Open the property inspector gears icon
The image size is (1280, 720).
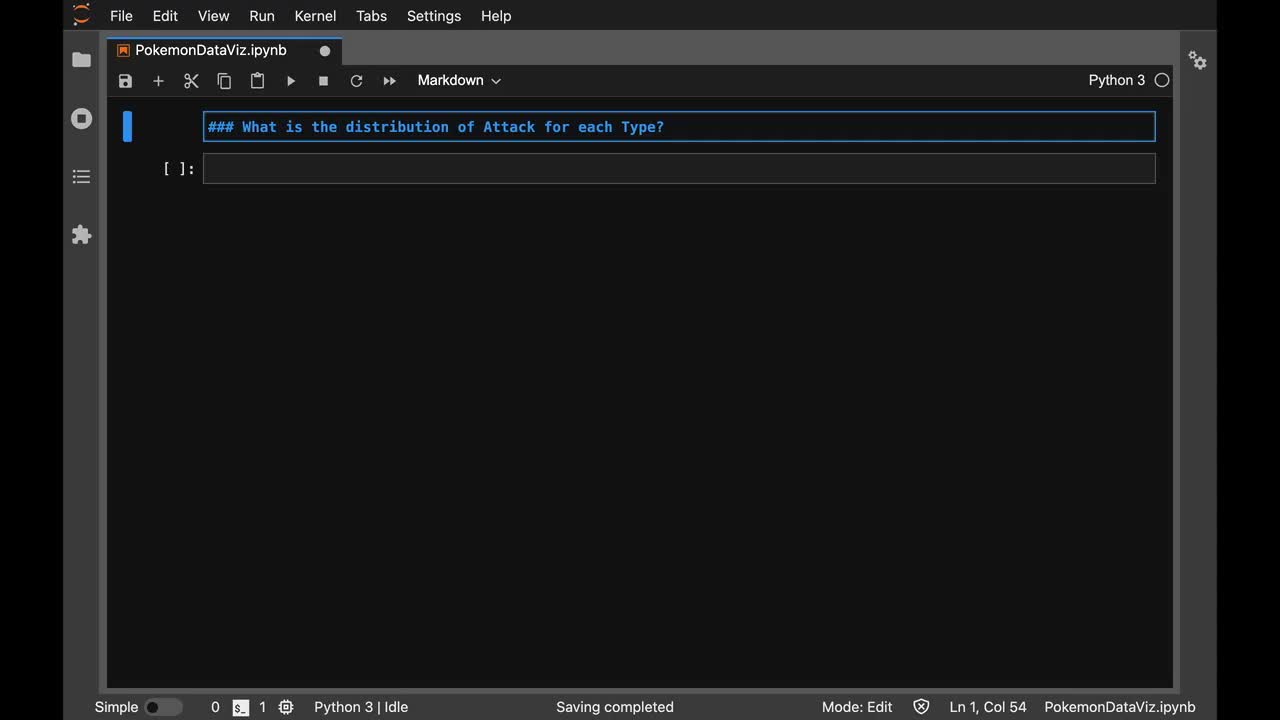point(1197,60)
